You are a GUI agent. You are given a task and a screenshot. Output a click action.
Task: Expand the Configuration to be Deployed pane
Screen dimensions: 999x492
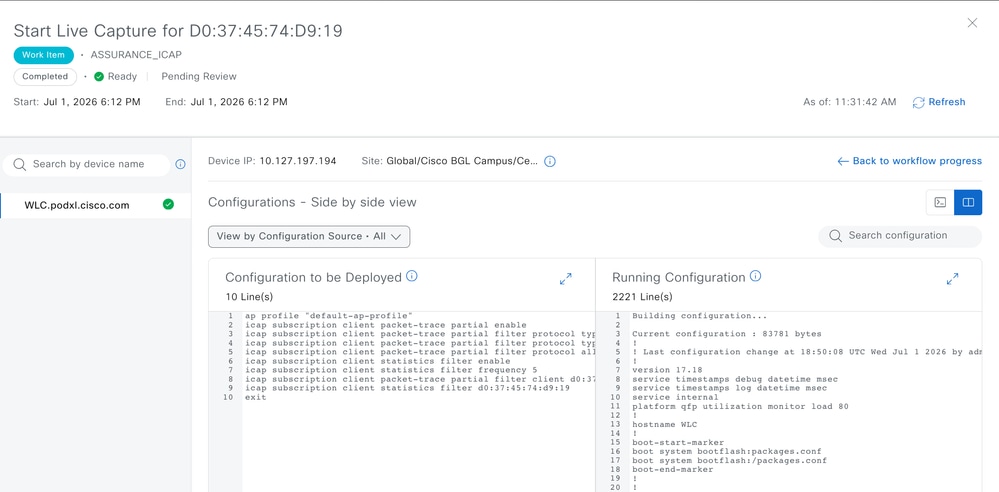(x=565, y=279)
